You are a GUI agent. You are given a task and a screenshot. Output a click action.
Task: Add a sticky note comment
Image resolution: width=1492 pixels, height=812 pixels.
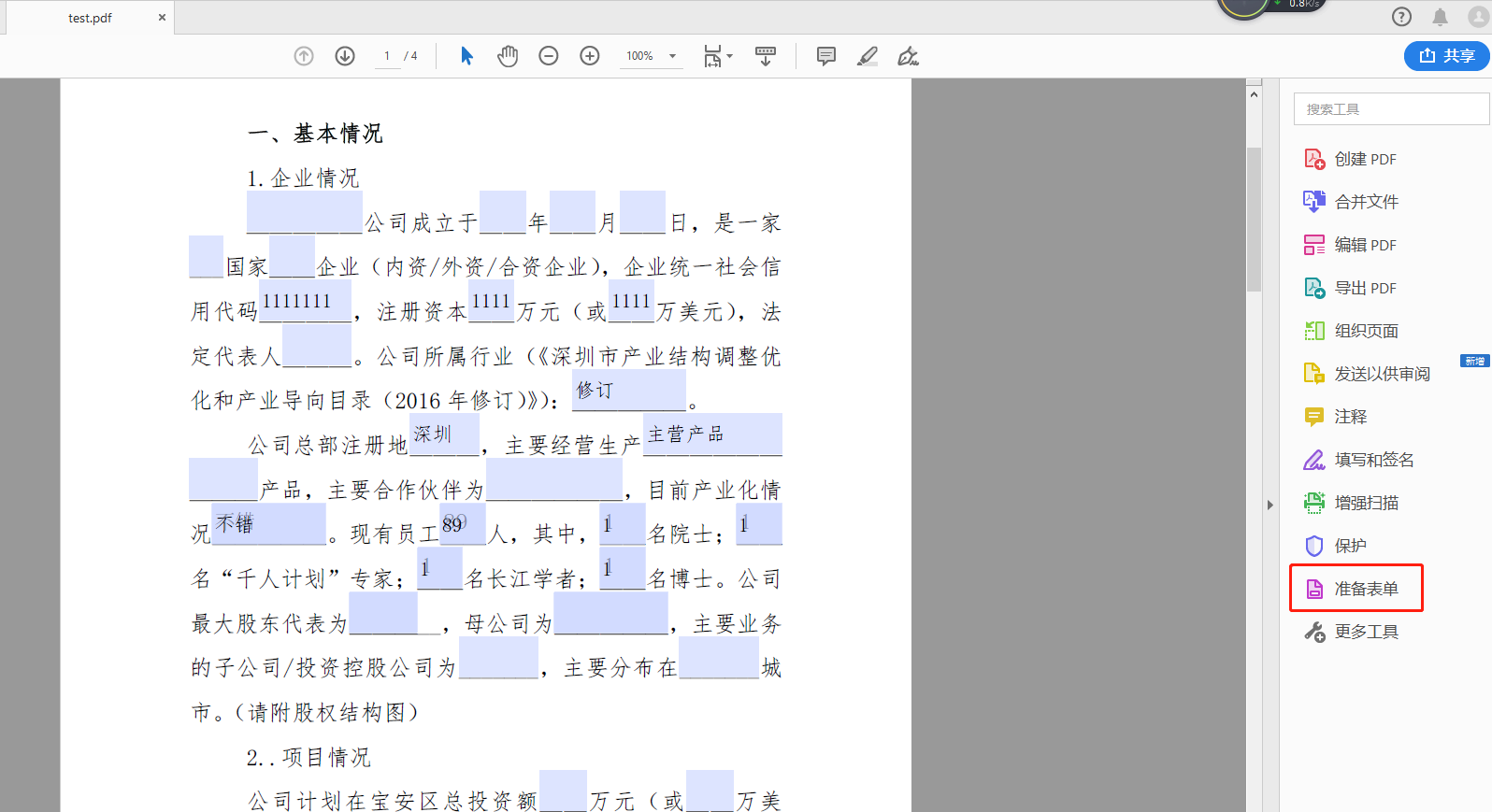coord(826,56)
